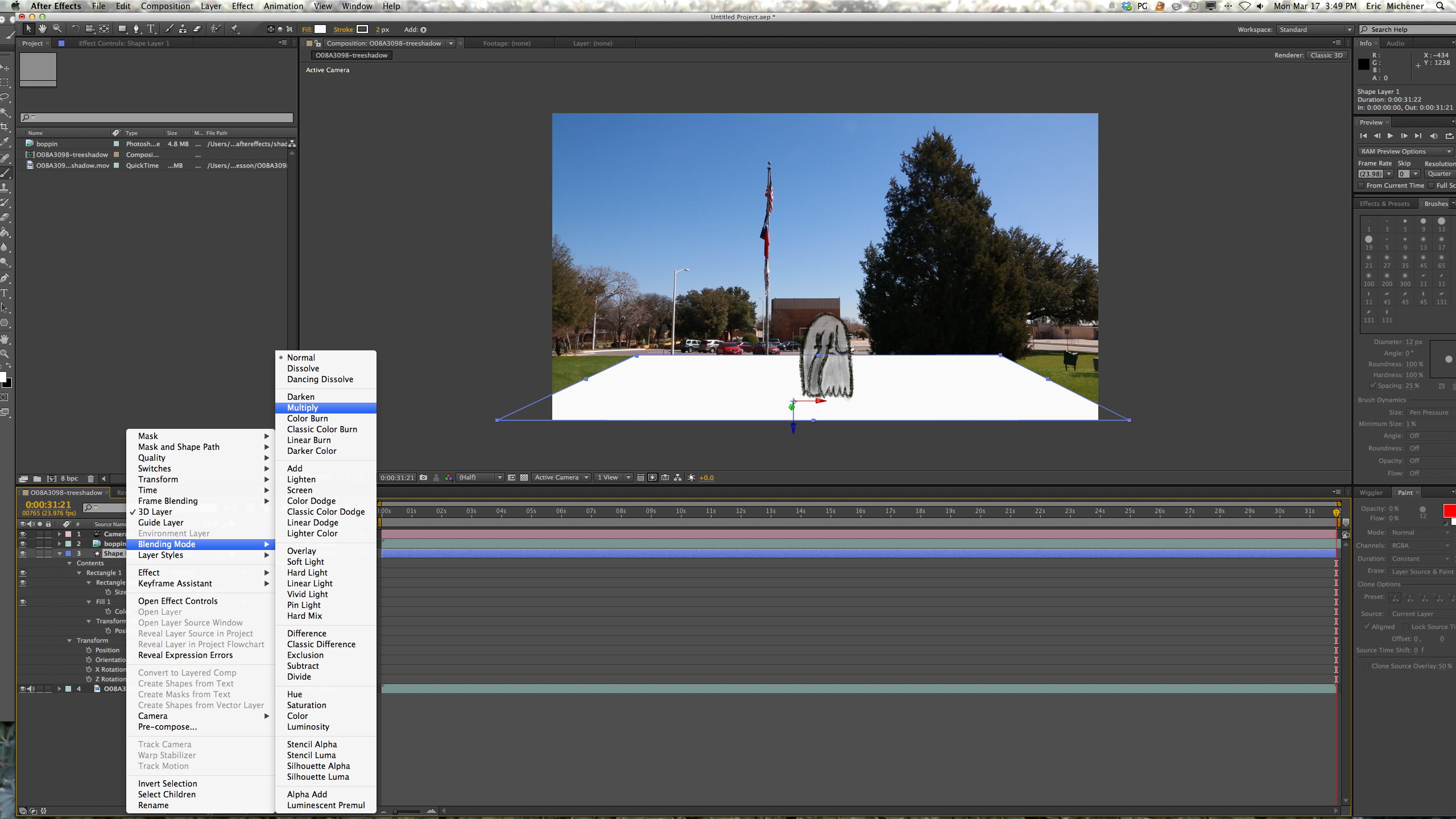Grab the Hand tool
The height and width of the screenshot is (819, 1456).
43,28
